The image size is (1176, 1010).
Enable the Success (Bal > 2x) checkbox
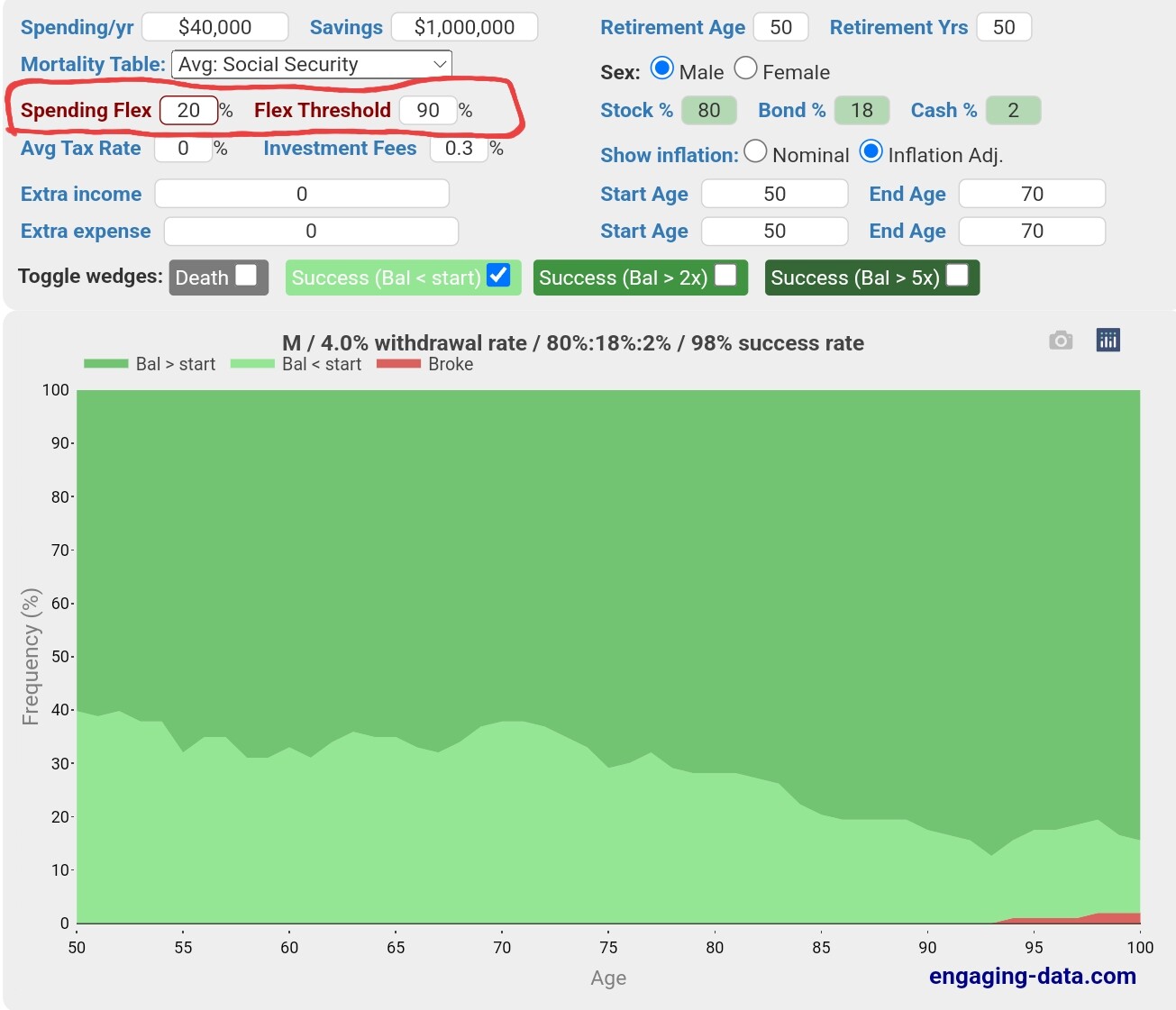click(x=725, y=275)
